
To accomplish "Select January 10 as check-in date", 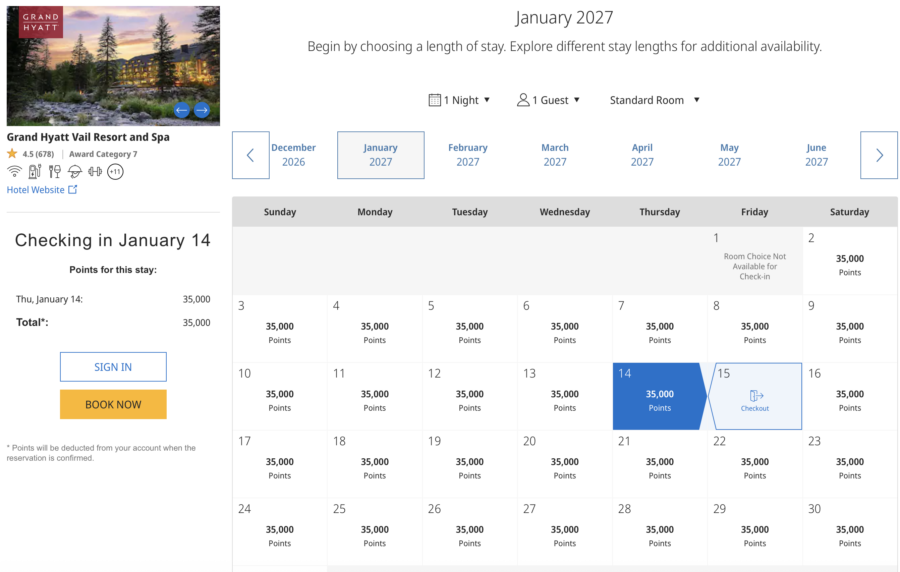I will coord(280,396).
